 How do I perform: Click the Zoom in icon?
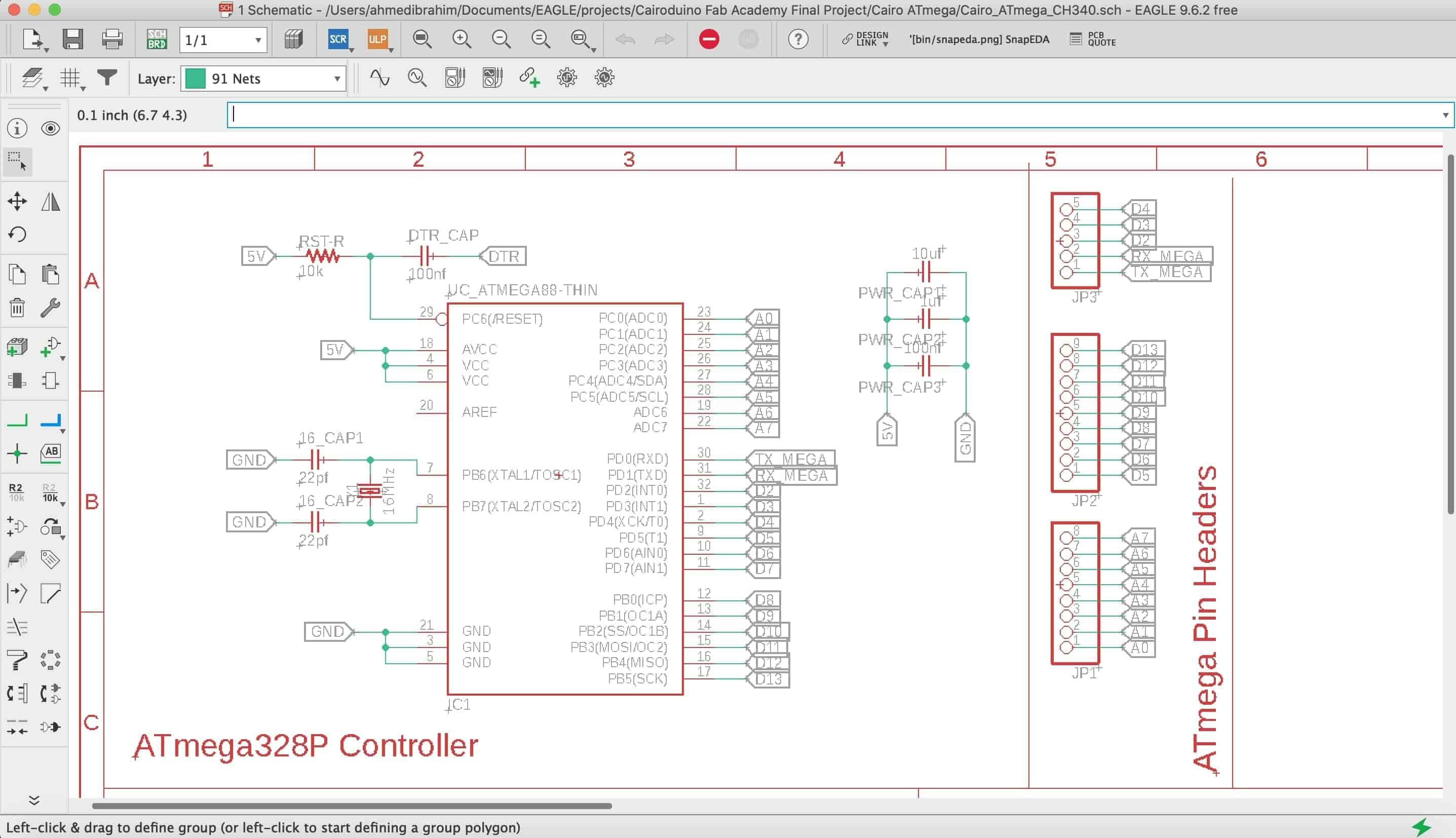point(462,39)
